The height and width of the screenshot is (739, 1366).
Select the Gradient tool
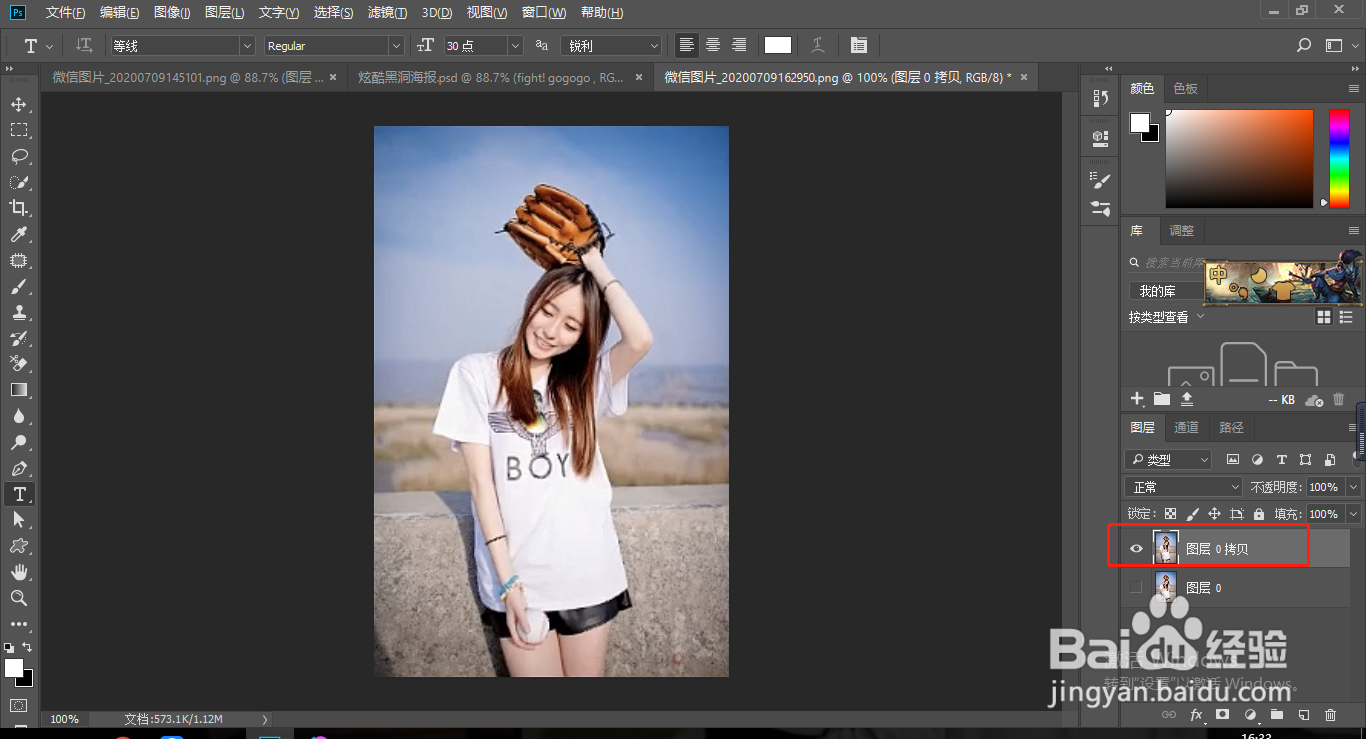(x=19, y=390)
